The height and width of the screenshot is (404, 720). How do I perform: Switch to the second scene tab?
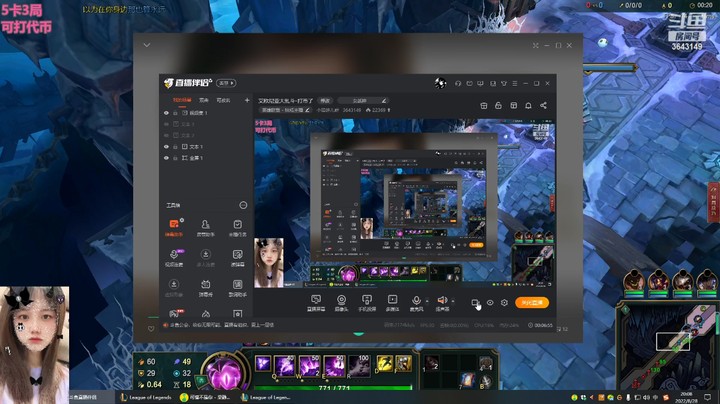point(204,100)
